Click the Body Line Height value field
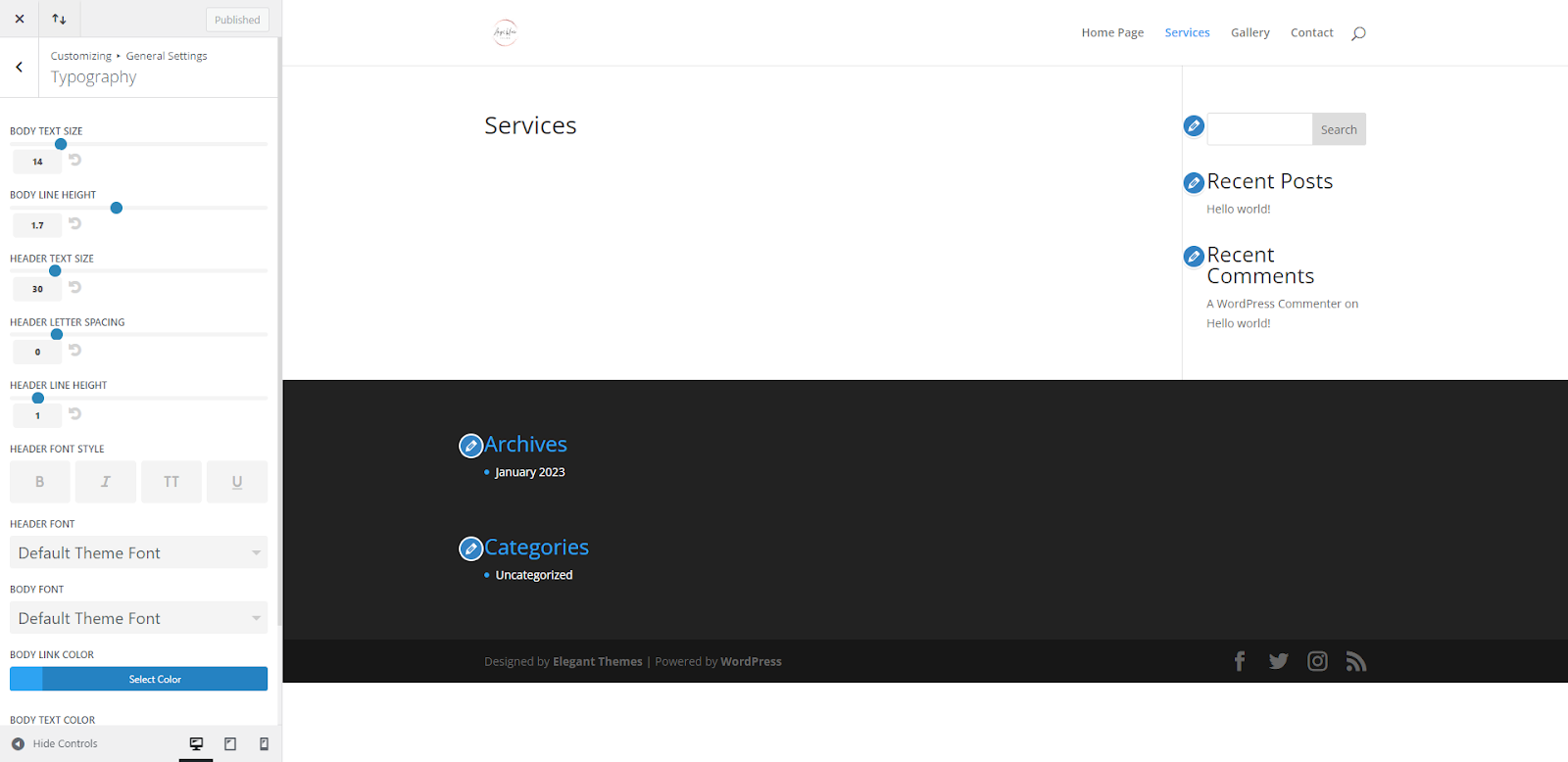Viewport: 1568px width, 762px height. pos(37,225)
